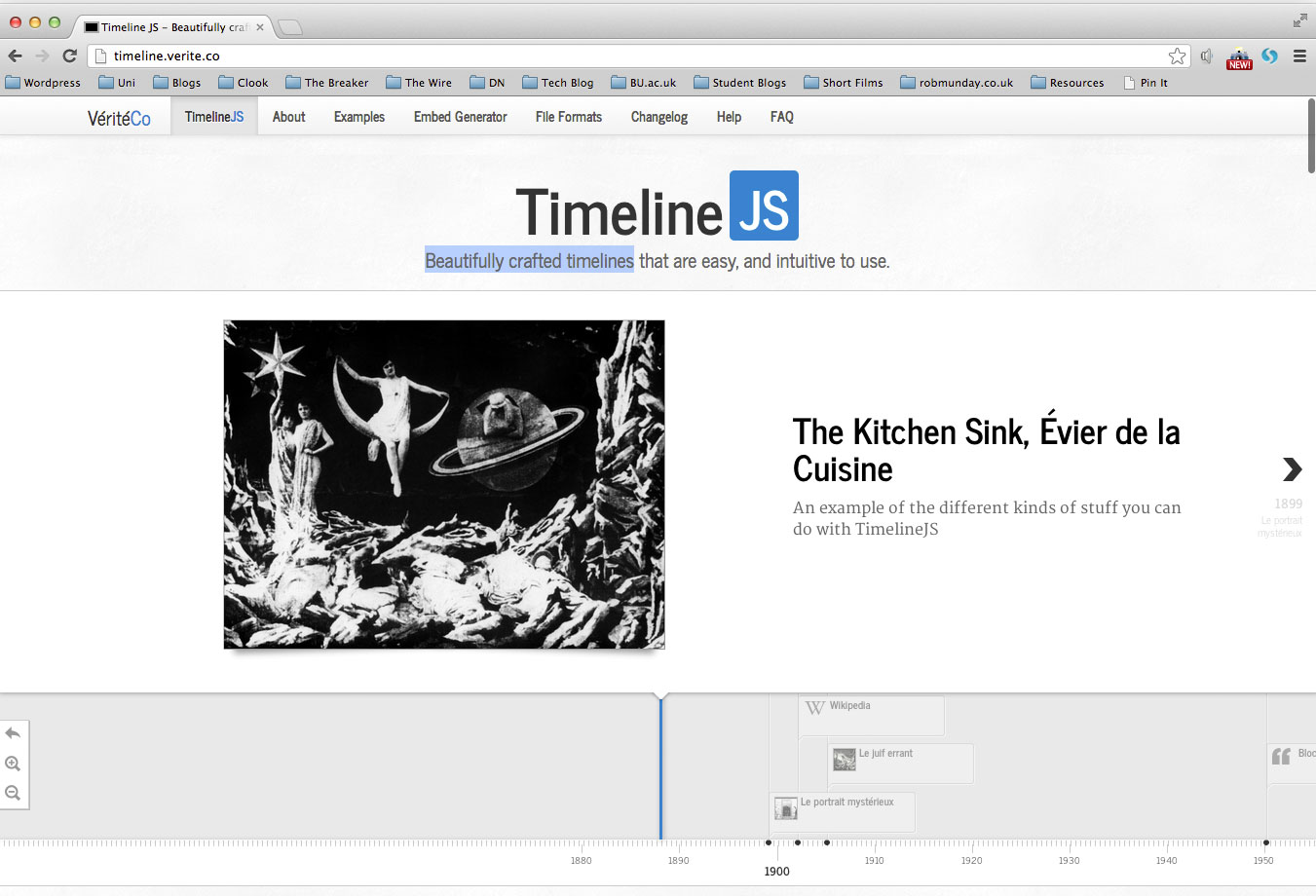Open The Wire bookmarks folder
Image resolution: width=1316 pixels, height=896 pixels.
tap(419, 83)
